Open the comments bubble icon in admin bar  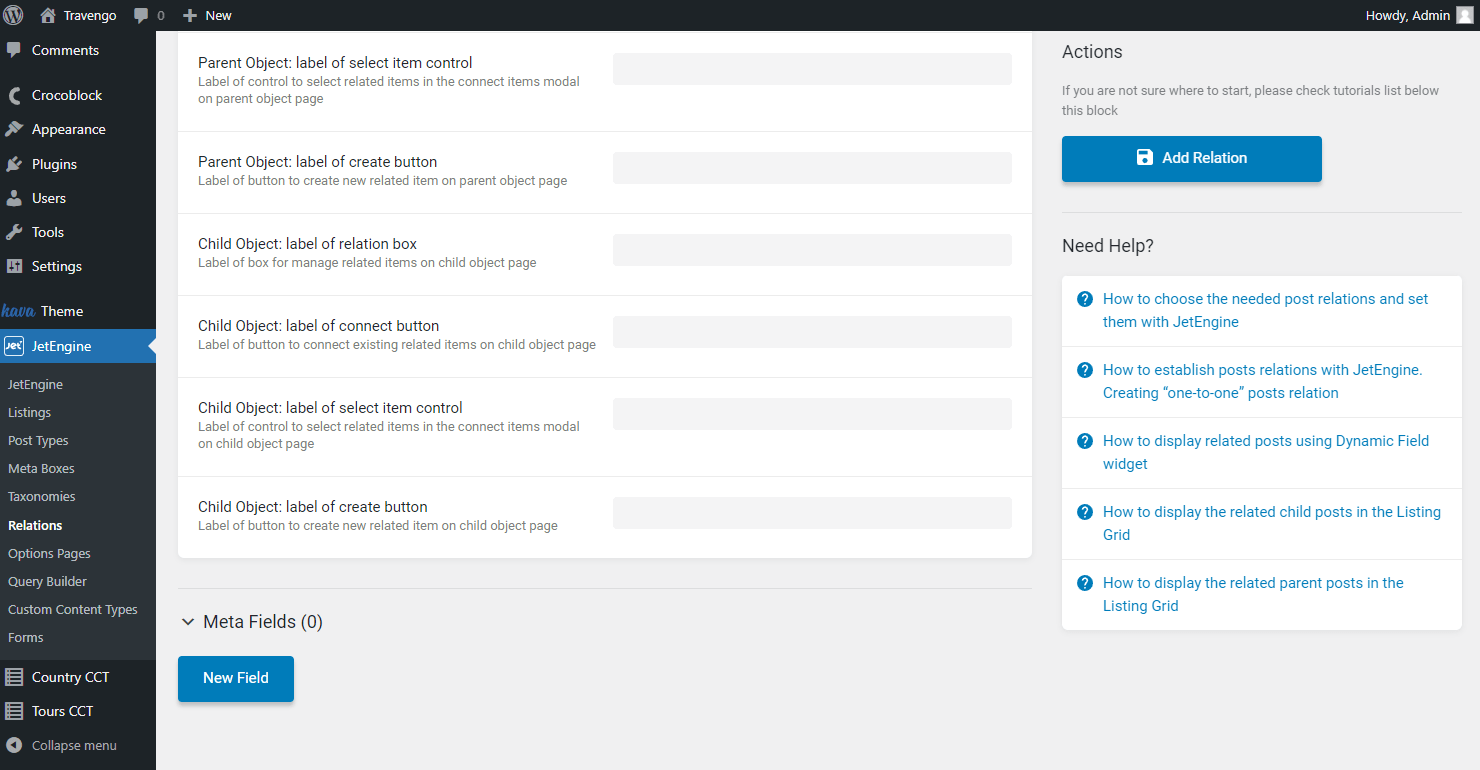(x=141, y=16)
